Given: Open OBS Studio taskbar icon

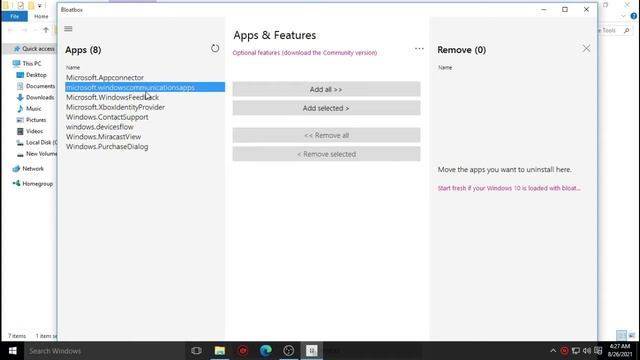Looking at the screenshot, I should click(x=289, y=351).
